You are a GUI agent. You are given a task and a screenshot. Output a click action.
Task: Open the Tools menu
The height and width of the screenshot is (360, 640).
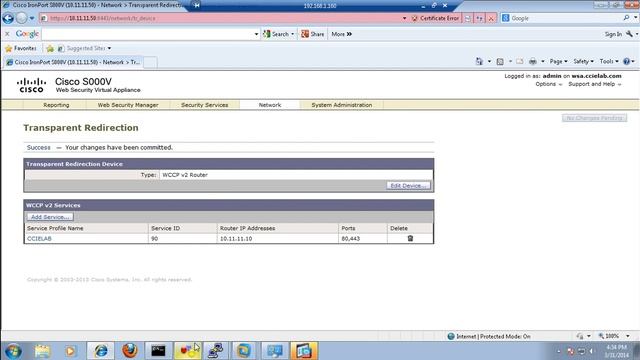[609, 61]
